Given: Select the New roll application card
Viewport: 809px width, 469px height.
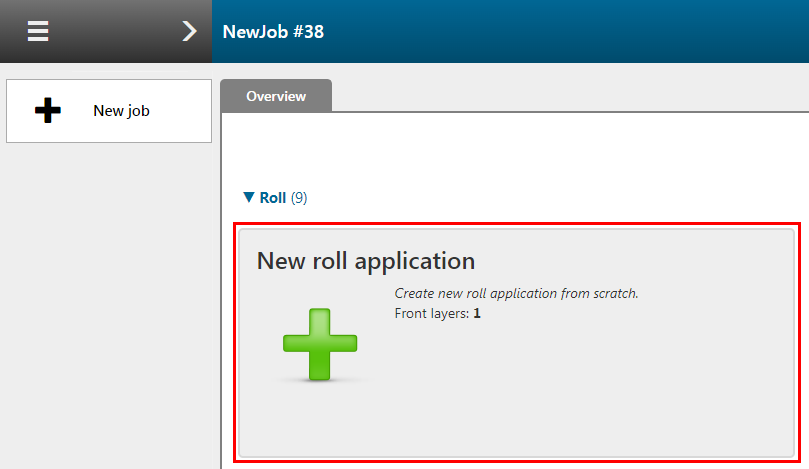Looking at the screenshot, I should click(x=516, y=343).
